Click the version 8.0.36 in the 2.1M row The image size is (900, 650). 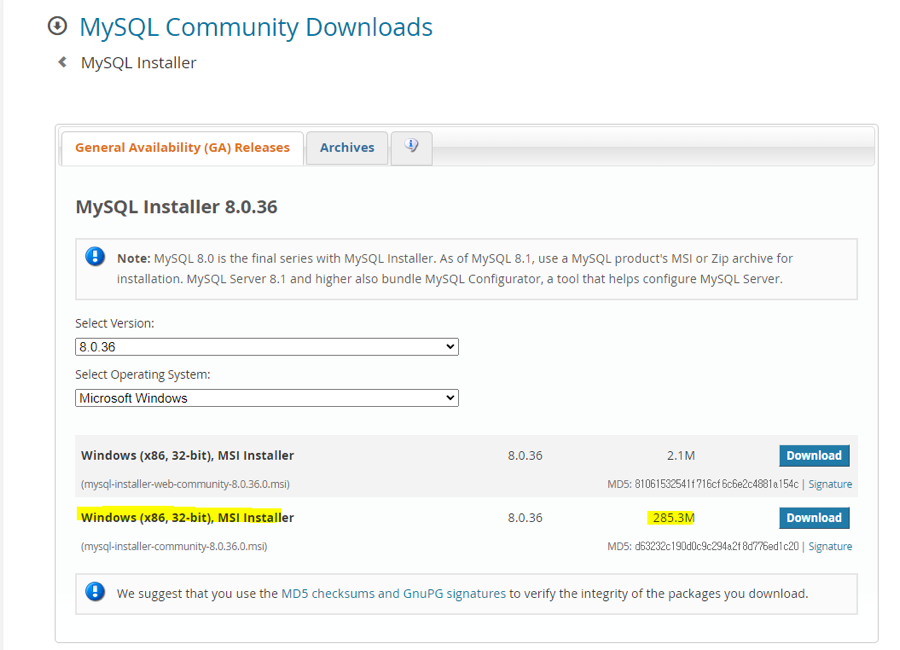(525, 455)
